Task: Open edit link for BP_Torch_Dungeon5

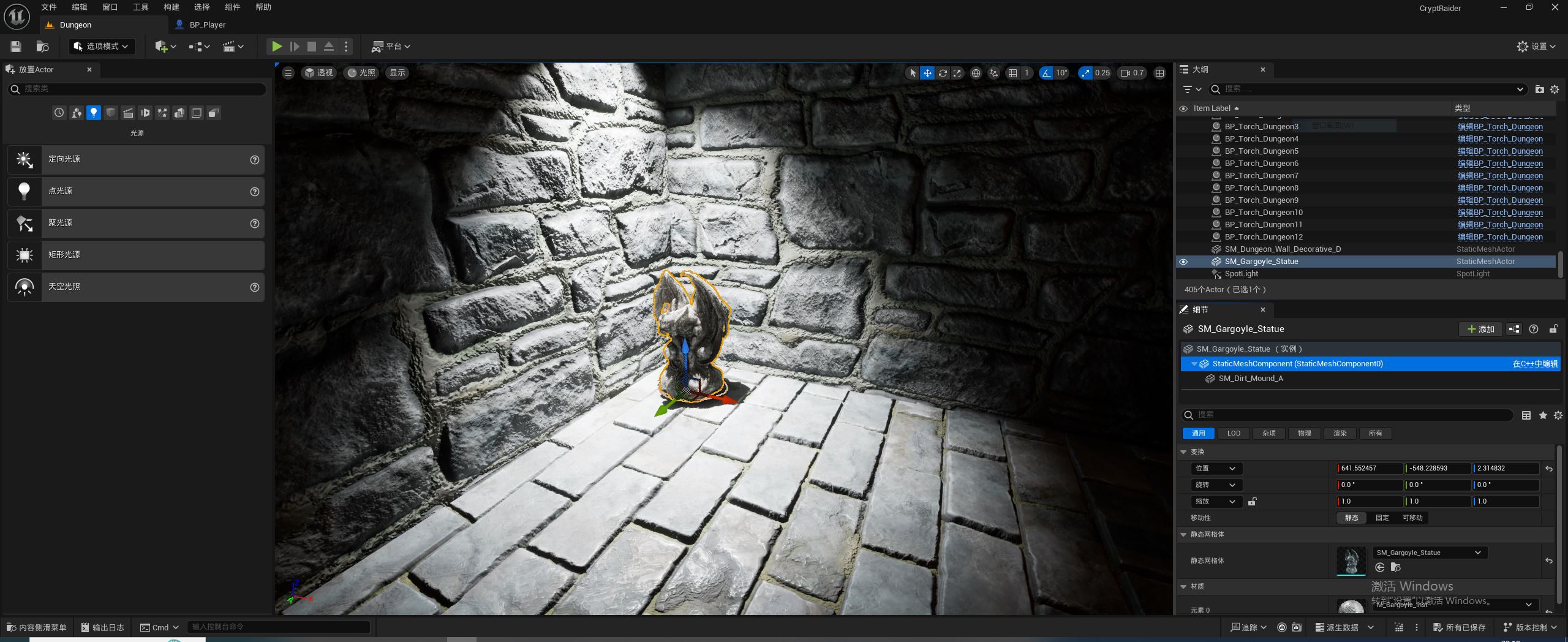Action: coord(1500,151)
